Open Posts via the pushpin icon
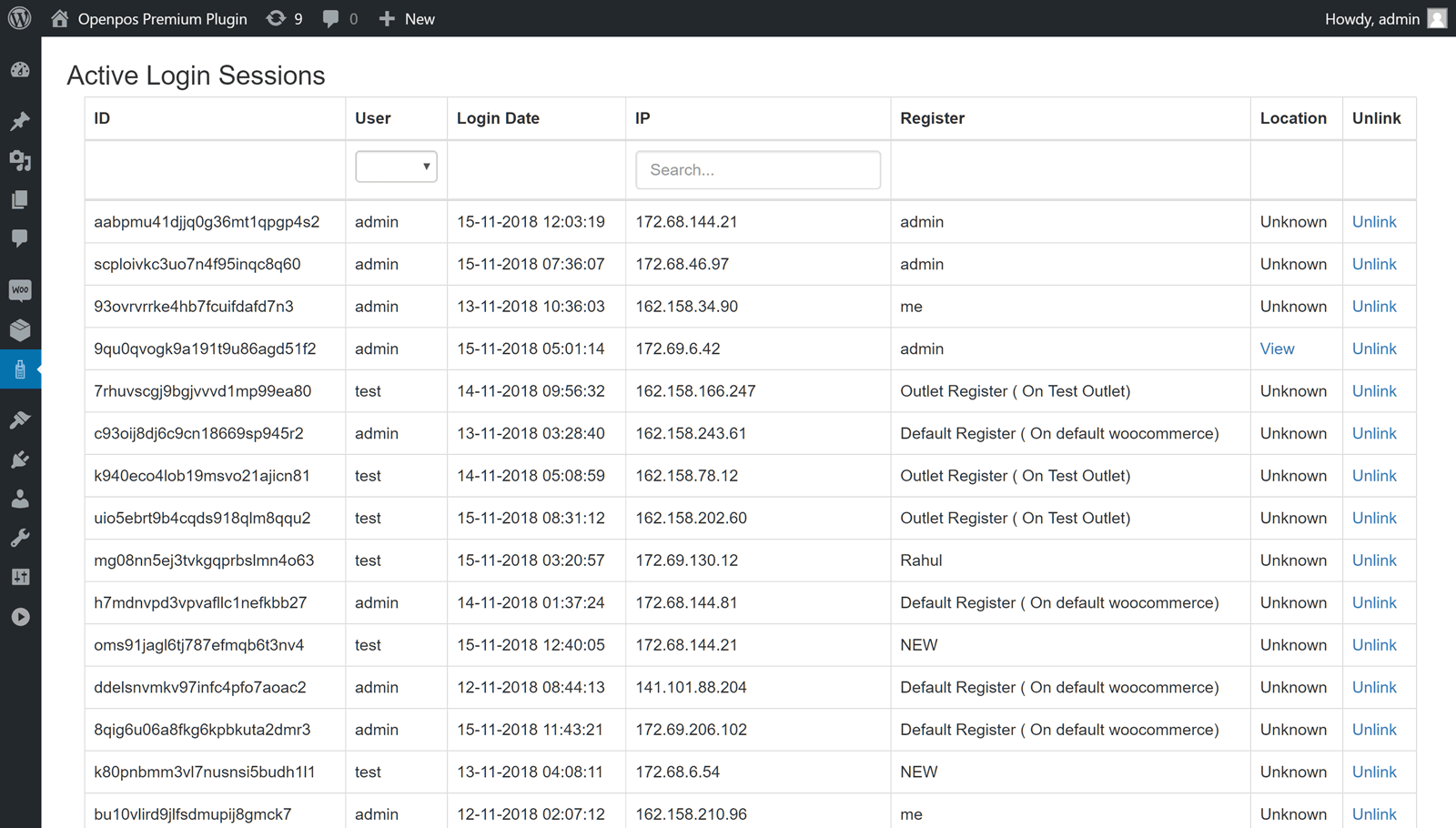The width and height of the screenshot is (1456, 828). pos(20,121)
